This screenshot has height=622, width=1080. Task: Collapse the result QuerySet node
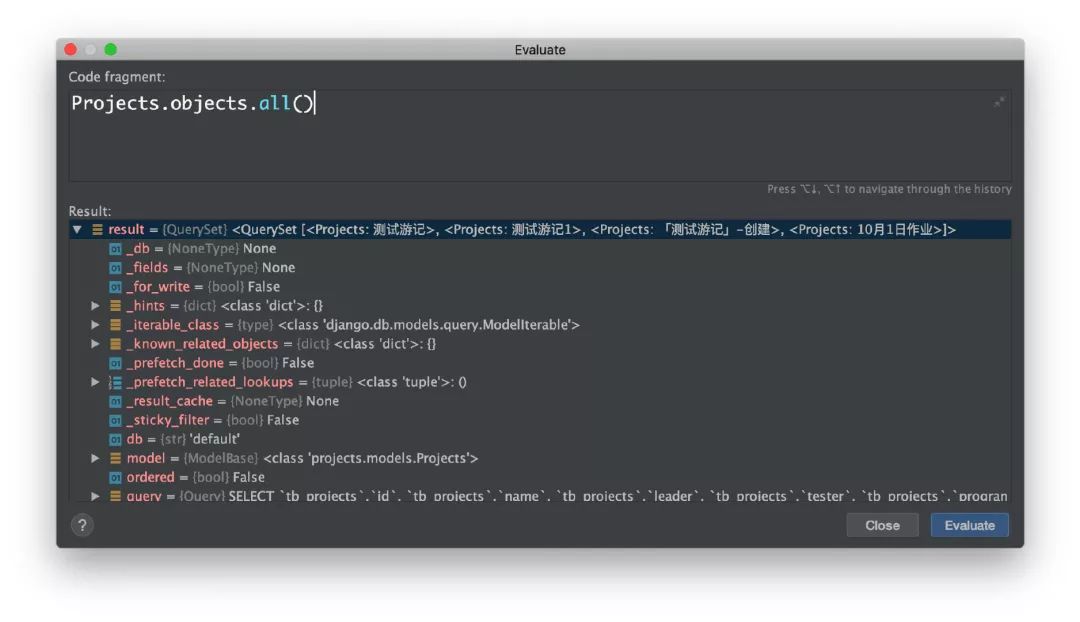tap(77, 229)
